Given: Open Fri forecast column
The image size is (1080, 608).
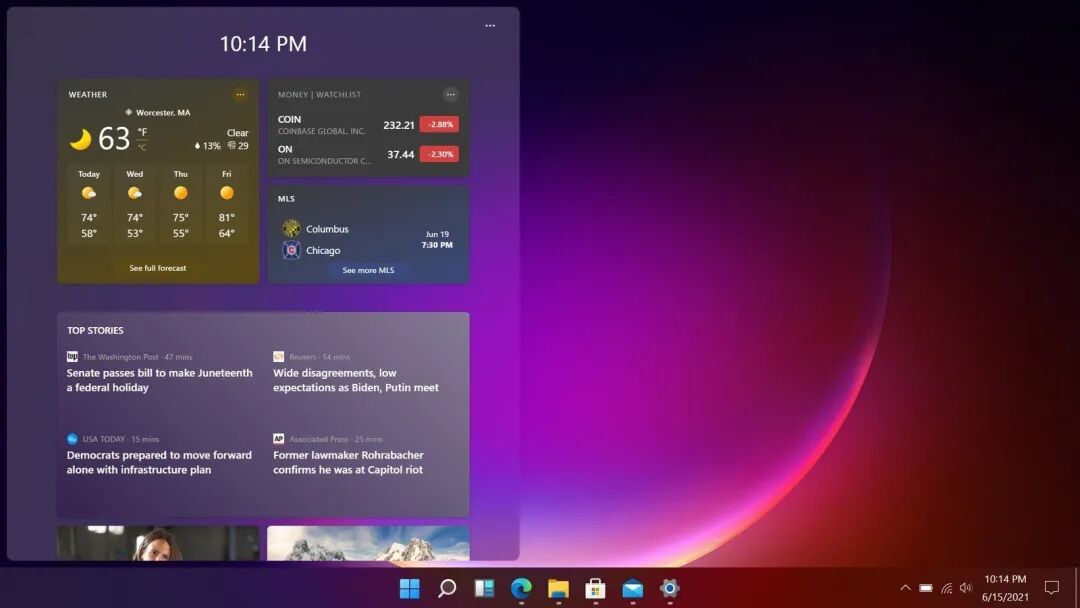Looking at the screenshot, I should (x=227, y=205).
